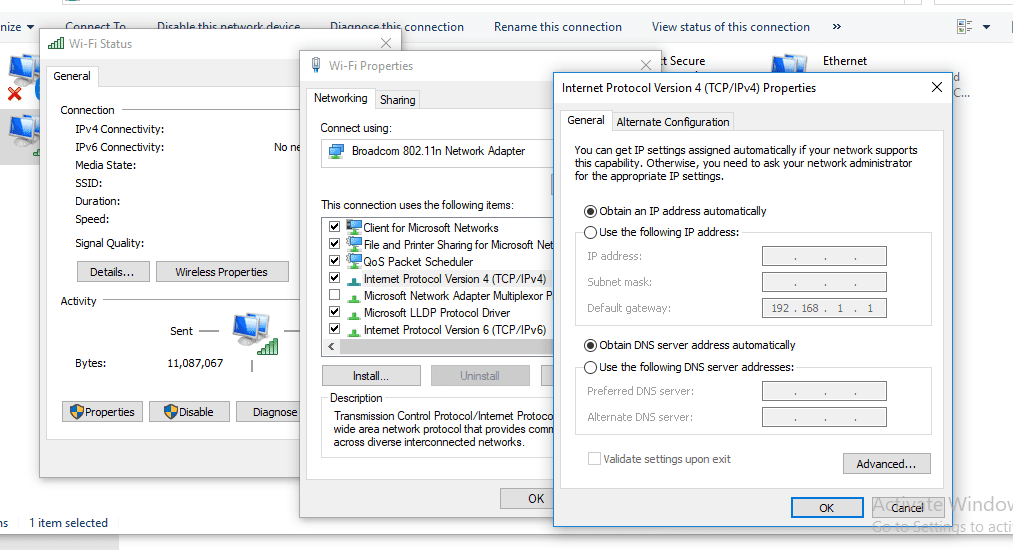This screenshot has height=550, width=1013.
Task: Open the Organize dropdown menu
Action: tap(17, 26)
